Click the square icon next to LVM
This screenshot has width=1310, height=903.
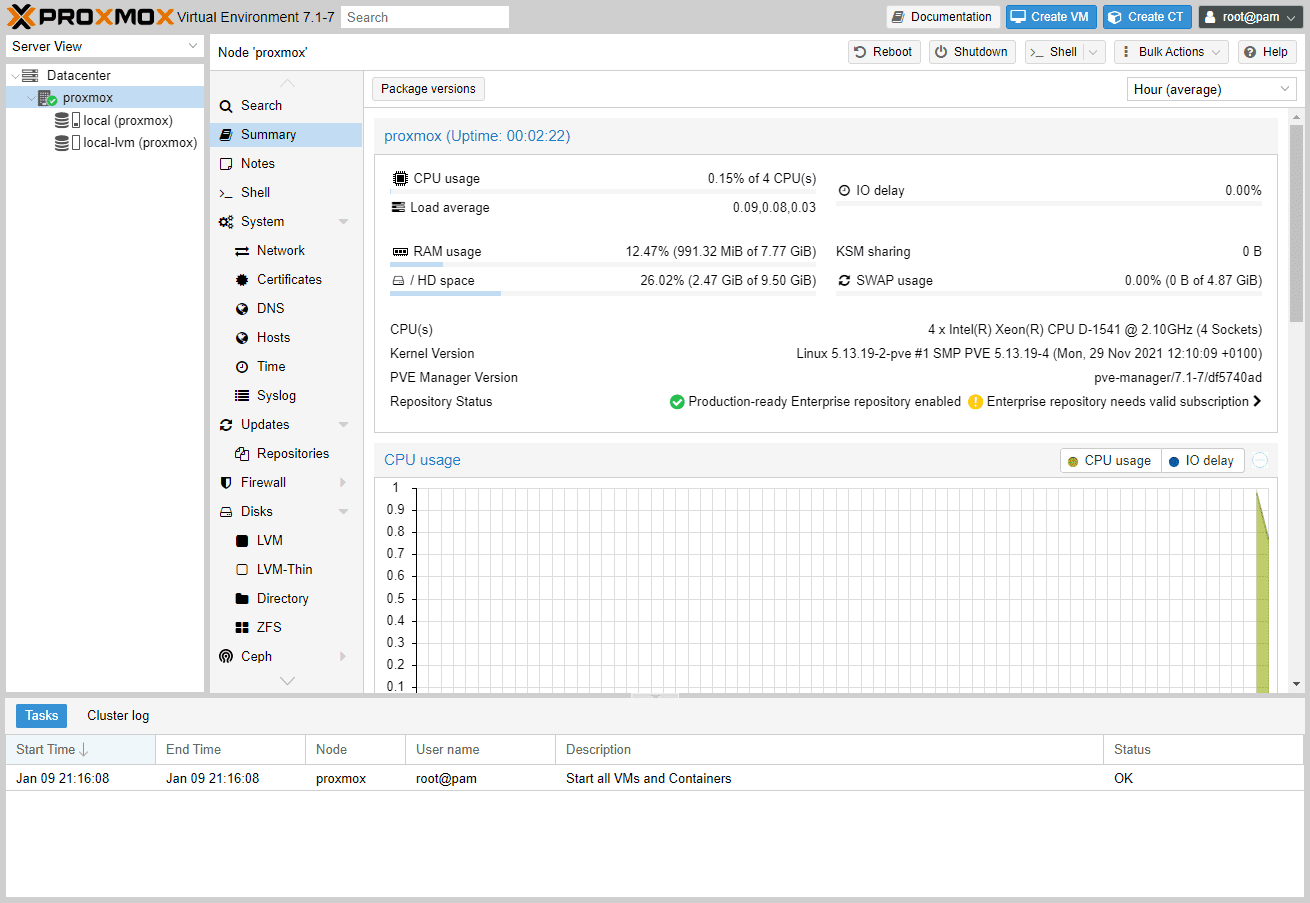242,541
